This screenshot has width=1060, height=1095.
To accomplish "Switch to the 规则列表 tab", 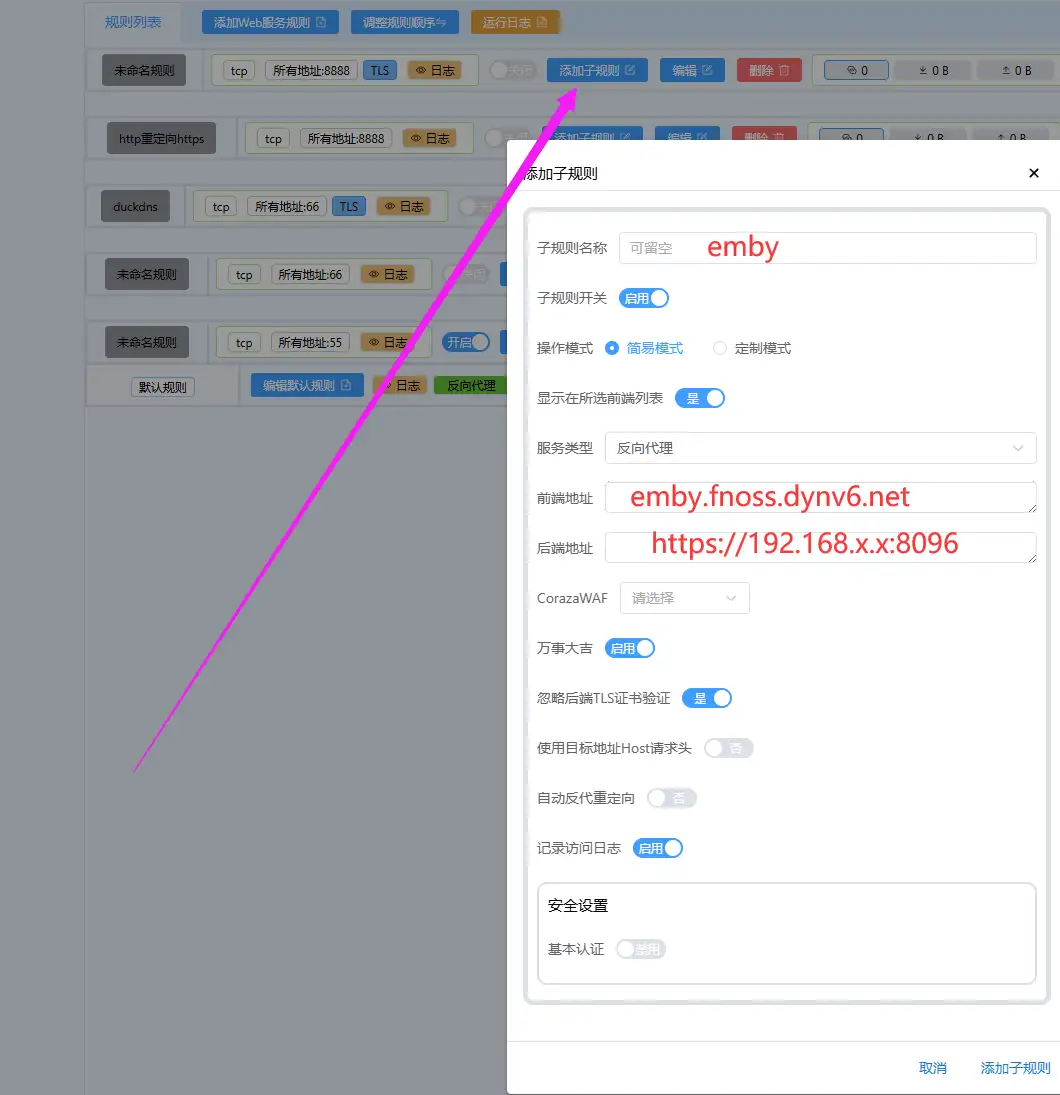I will click(133, 21).
